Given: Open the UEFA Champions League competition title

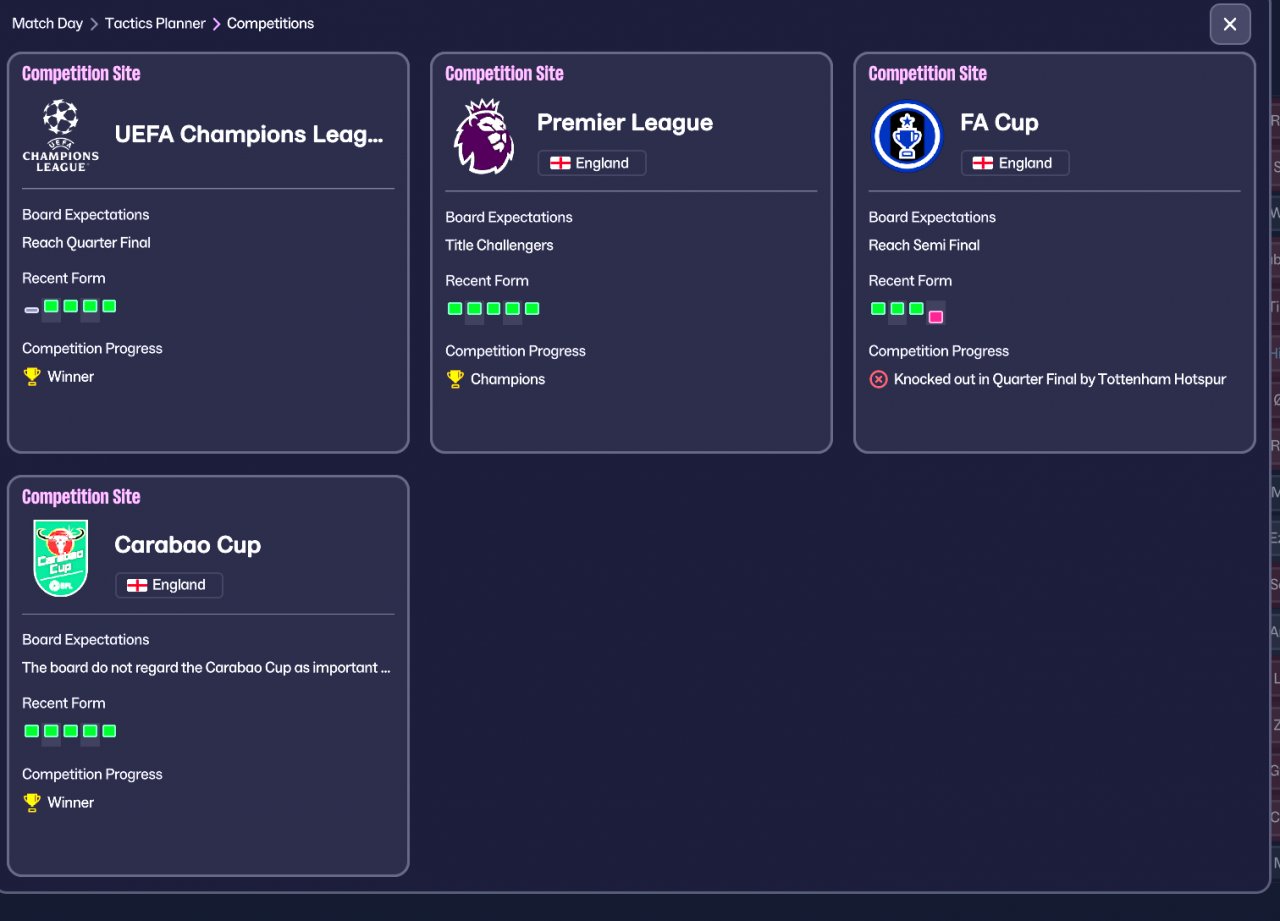Looking at the screenshot, I should [249, 134].
